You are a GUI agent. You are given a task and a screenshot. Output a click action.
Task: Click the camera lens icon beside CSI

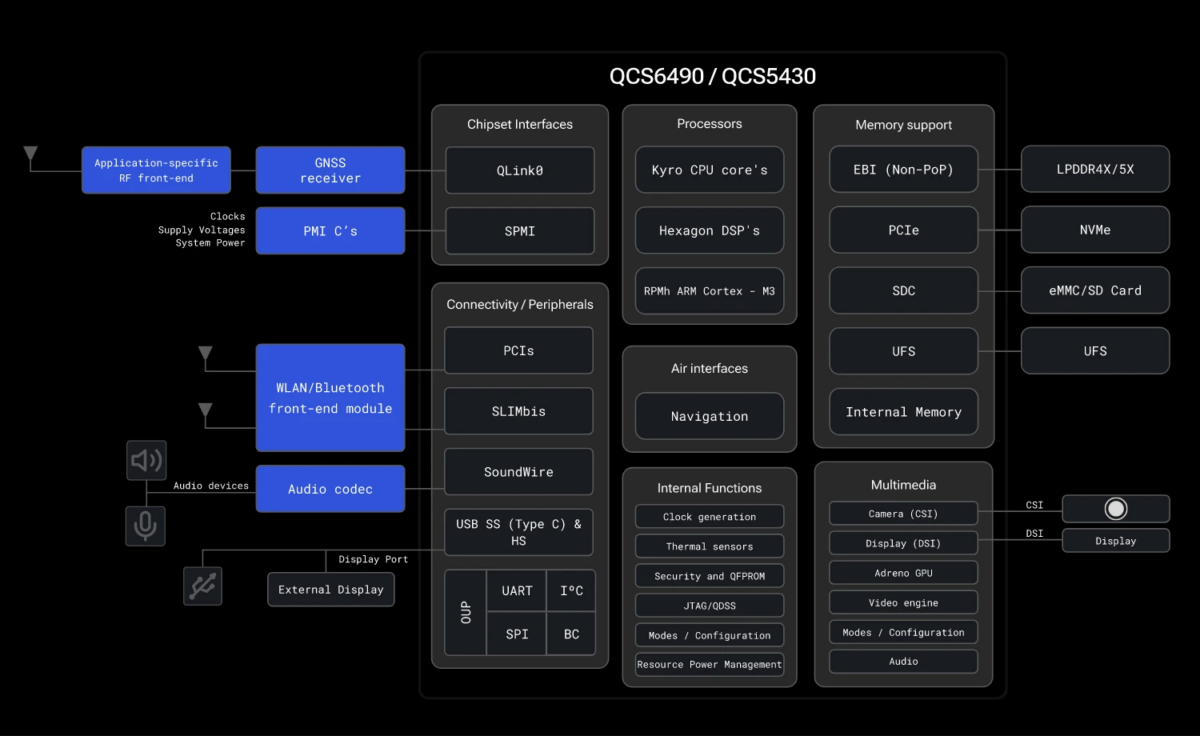[x=1116, y=508]
